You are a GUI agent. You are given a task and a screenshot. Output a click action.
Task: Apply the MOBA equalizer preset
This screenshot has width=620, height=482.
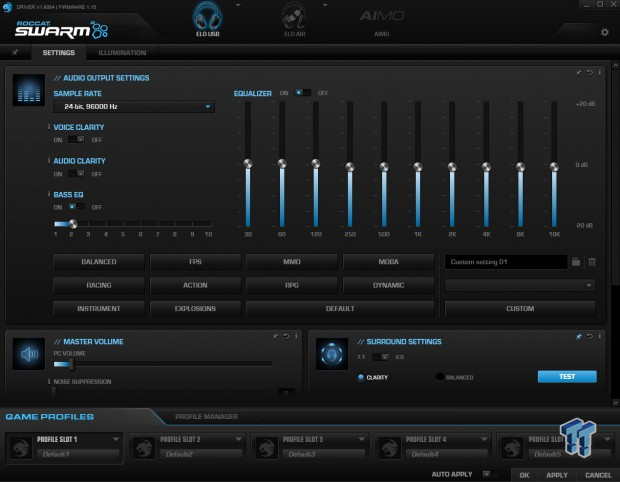coord(388,262)
